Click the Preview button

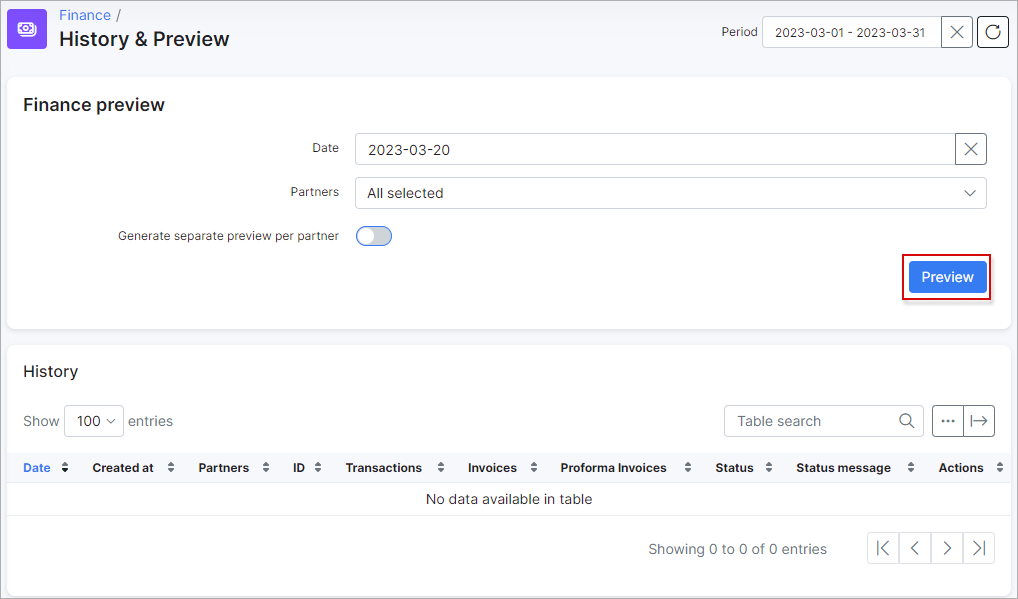tap(946, 277)
